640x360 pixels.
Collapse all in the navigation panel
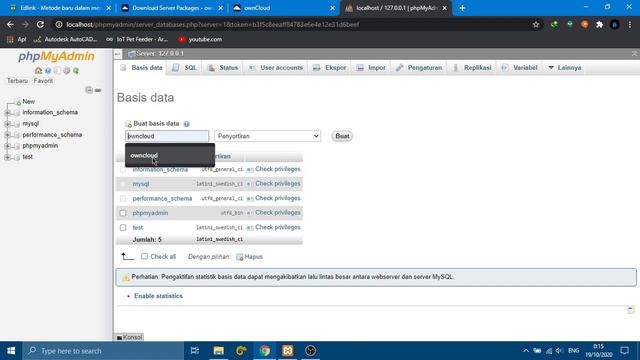coord(89,90)
